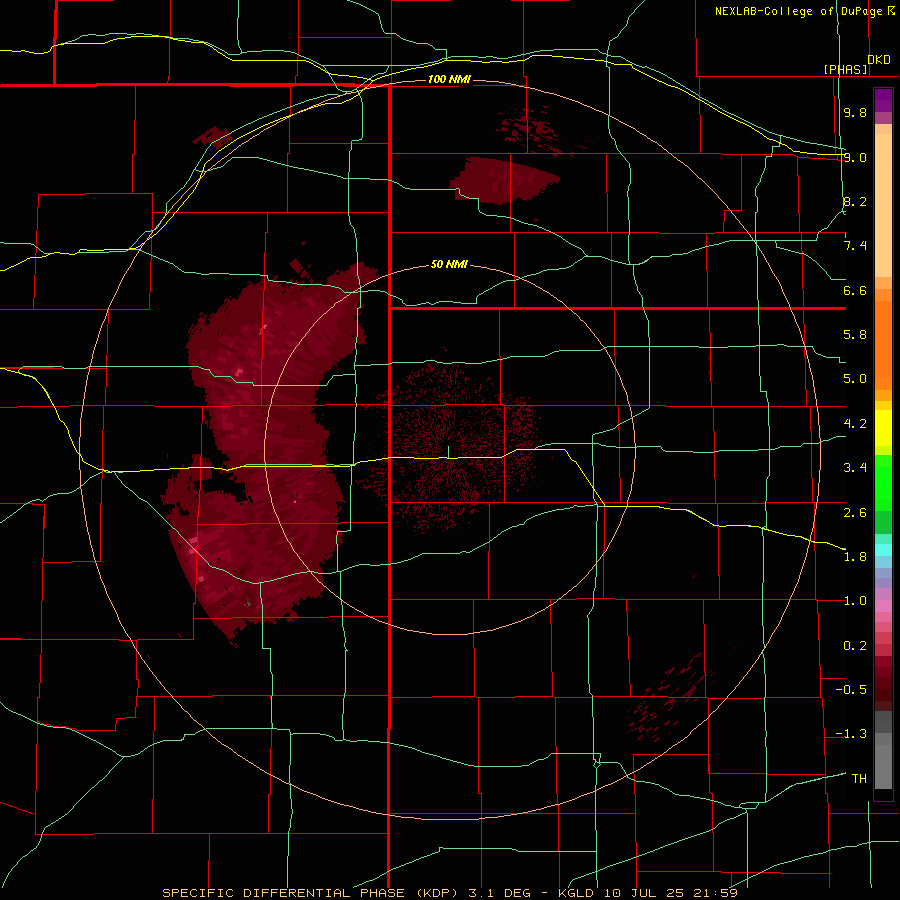Click the 1.0 value on the color scale
This screenshot has height=900, width=900.
pos(855,601)
